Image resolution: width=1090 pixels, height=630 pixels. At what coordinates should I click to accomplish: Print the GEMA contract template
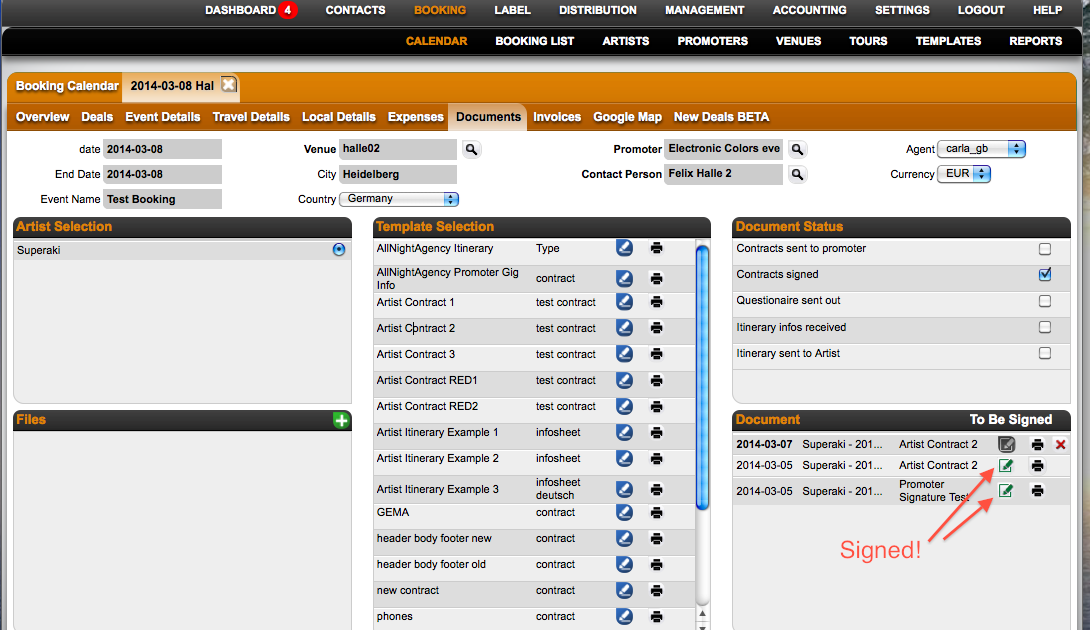[656, 512]
